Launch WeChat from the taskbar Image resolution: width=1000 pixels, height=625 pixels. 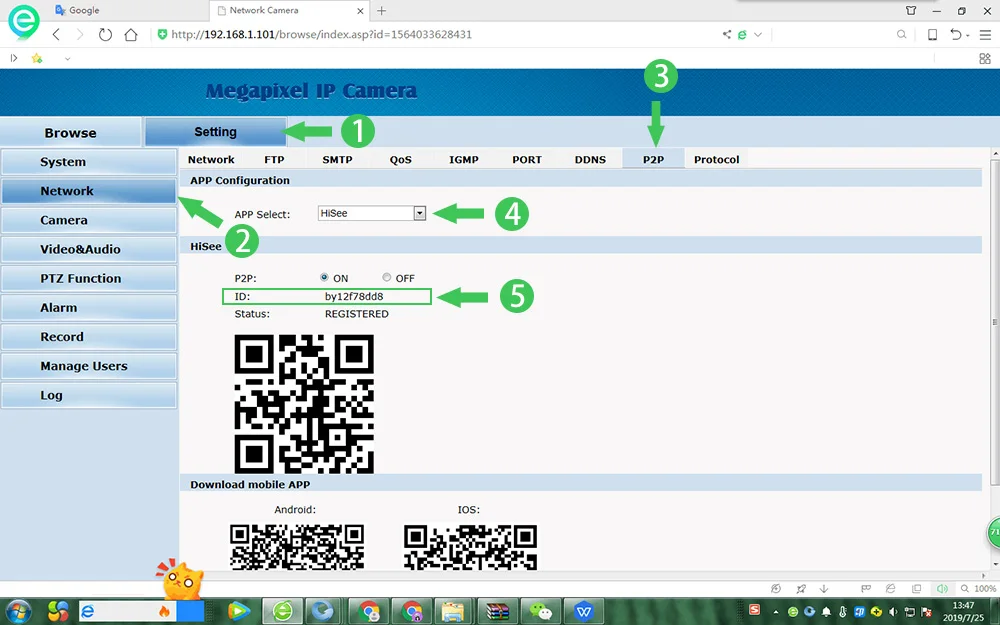click(541, 612)
